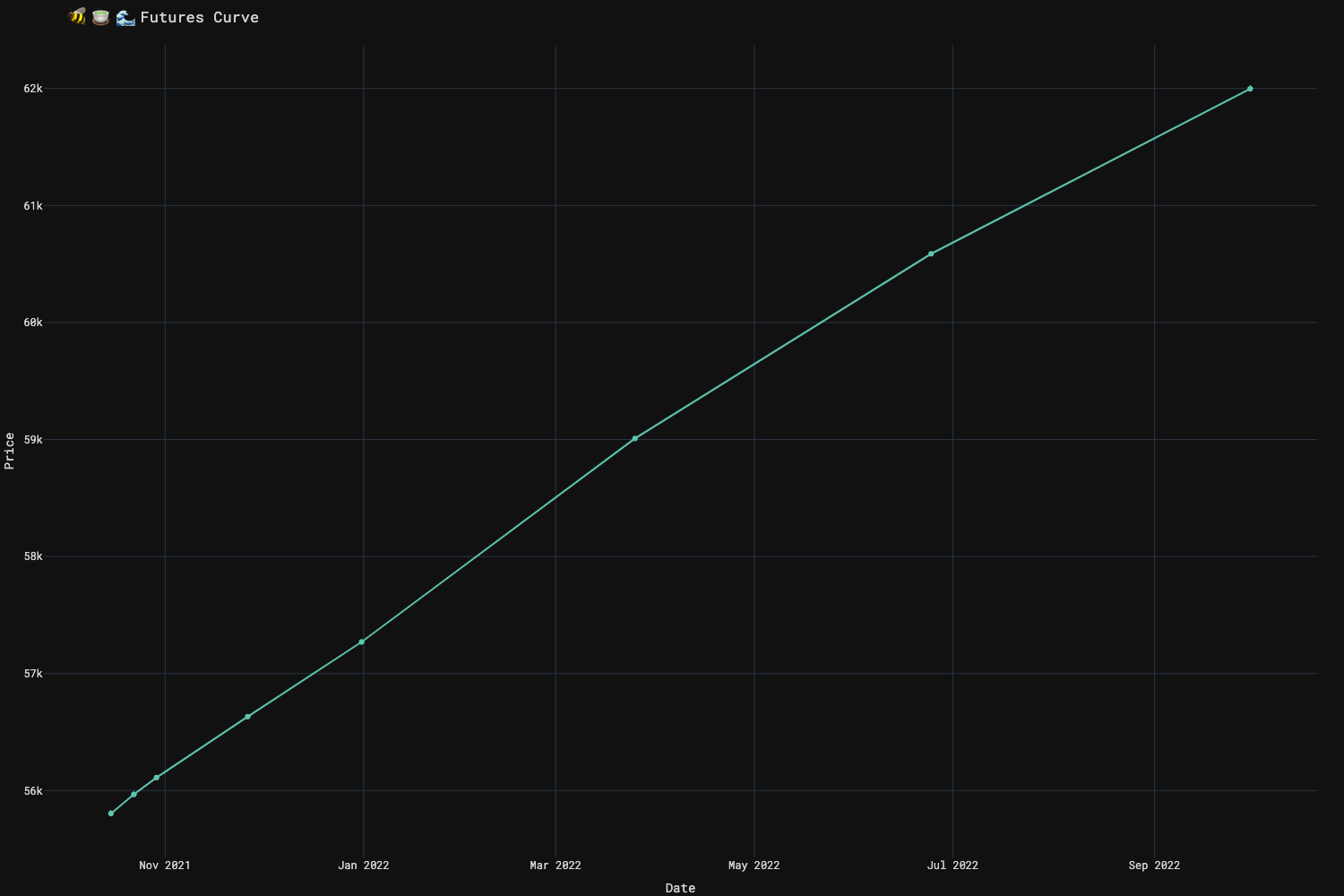Screen dimensions: 1344x896
Task: Click the "Price" y-axis label
Action: pos(10,451)
